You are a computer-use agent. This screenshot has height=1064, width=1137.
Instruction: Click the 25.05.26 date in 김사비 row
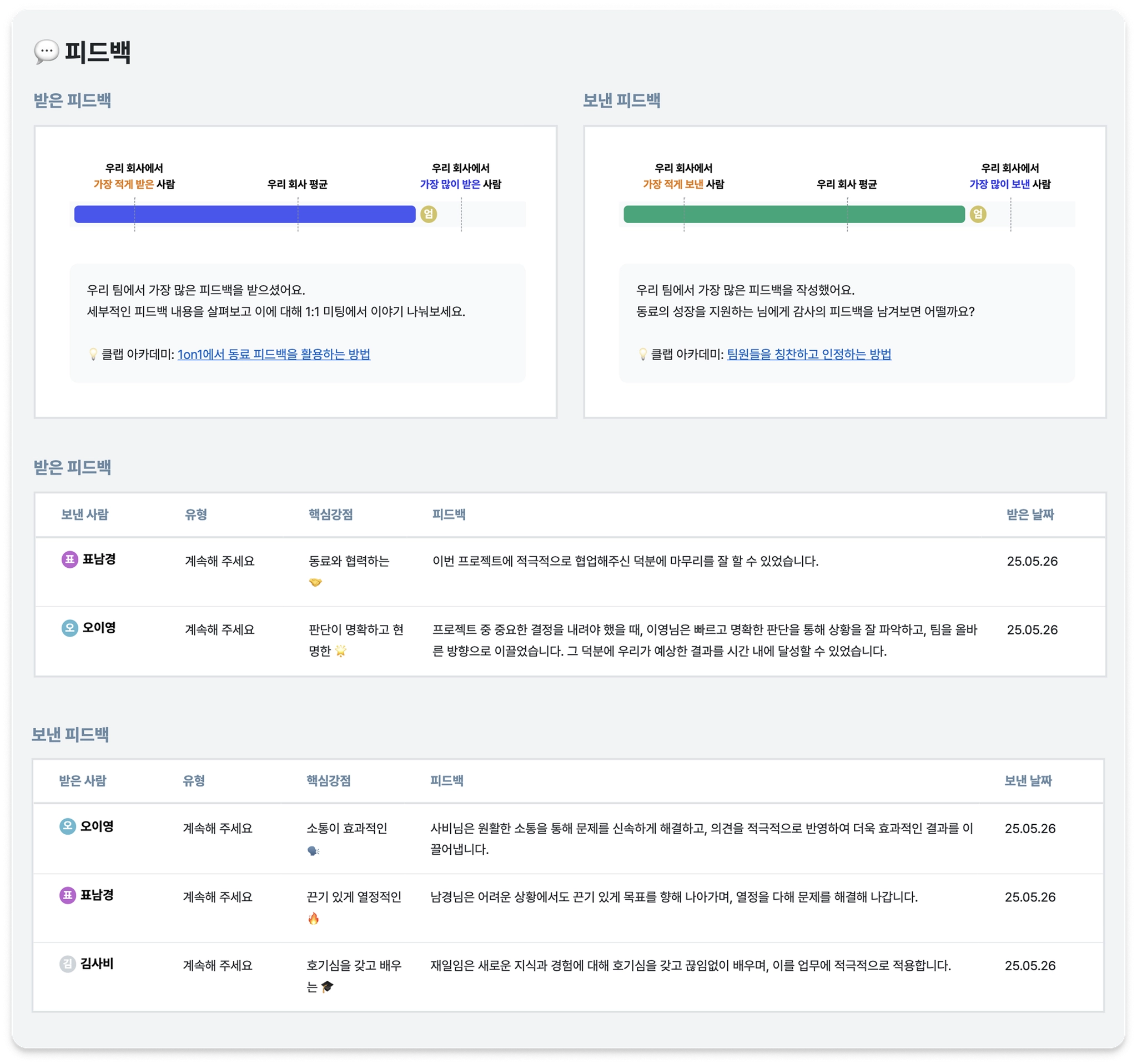pos(1030,965)
